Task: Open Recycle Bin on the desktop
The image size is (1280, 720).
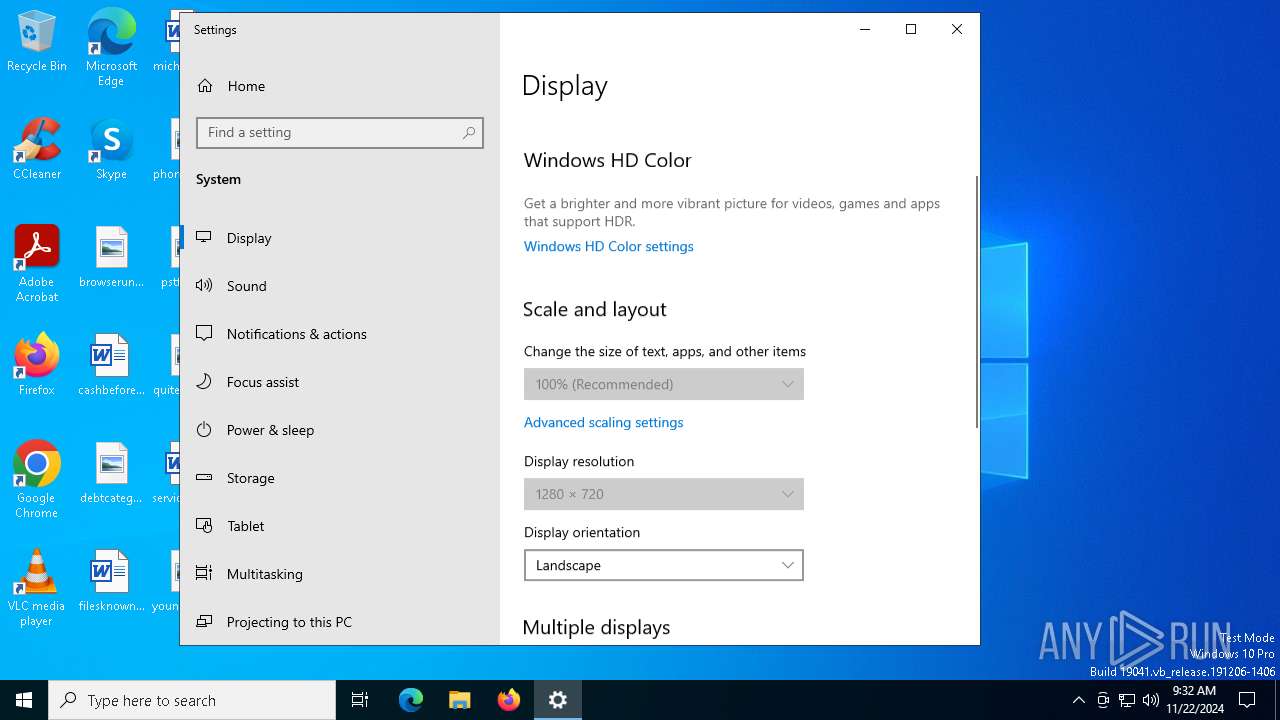Action: (37, 42)
